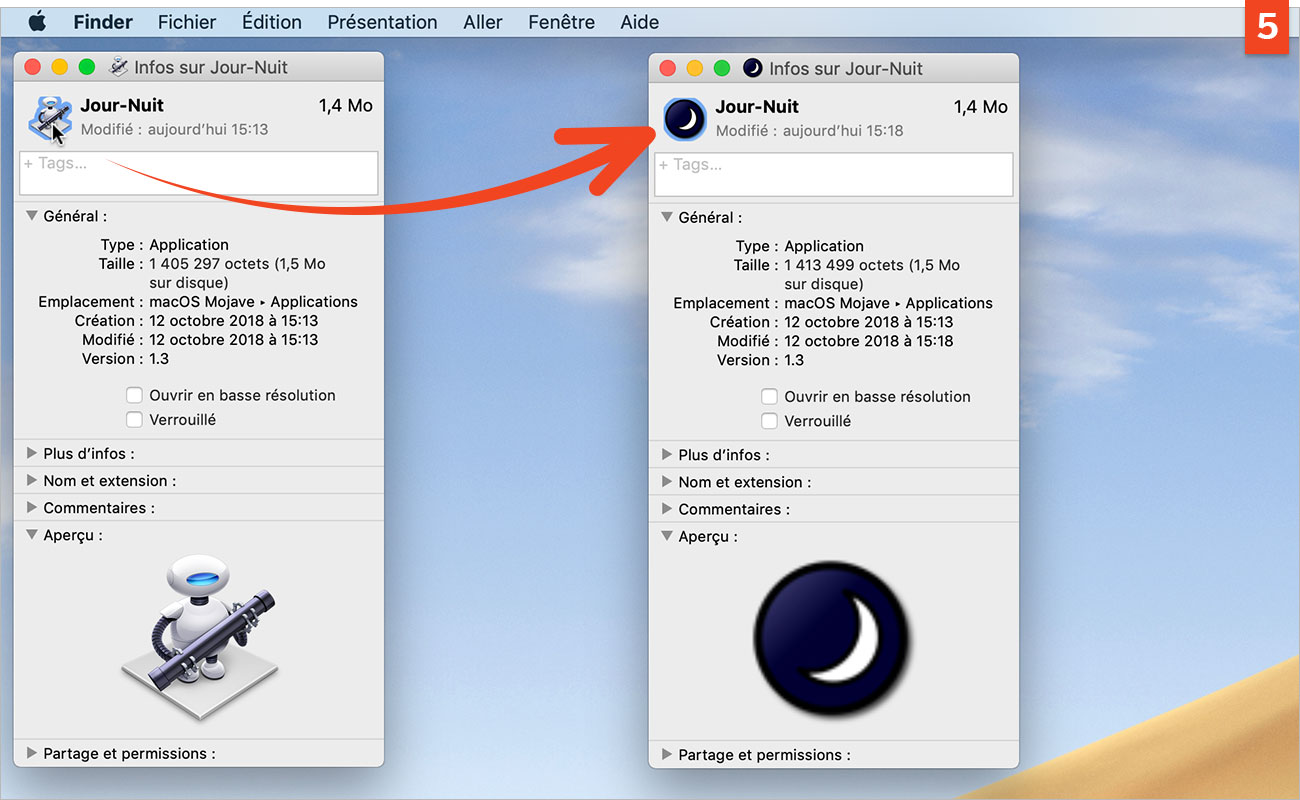Screen dimensions: 1300x800
Task: Click Version 1.3 in left window
Action: 159,358
